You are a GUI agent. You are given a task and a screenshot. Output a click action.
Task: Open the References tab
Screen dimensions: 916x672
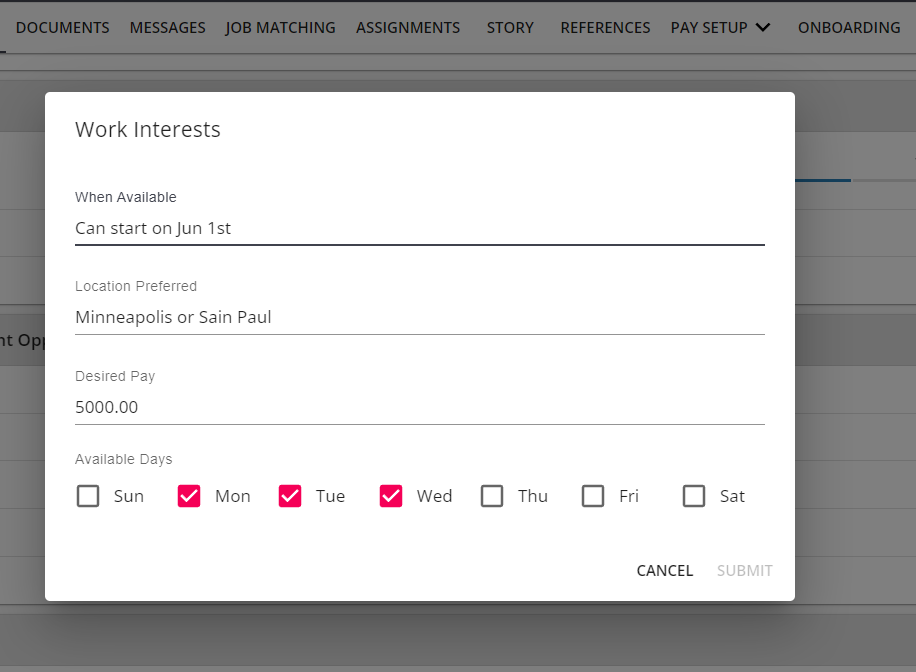coord(605,27)
